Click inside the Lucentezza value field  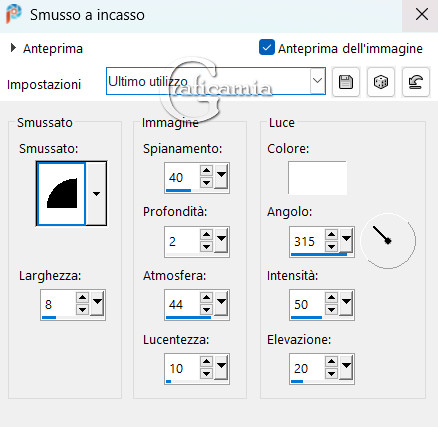coord(182,368)
